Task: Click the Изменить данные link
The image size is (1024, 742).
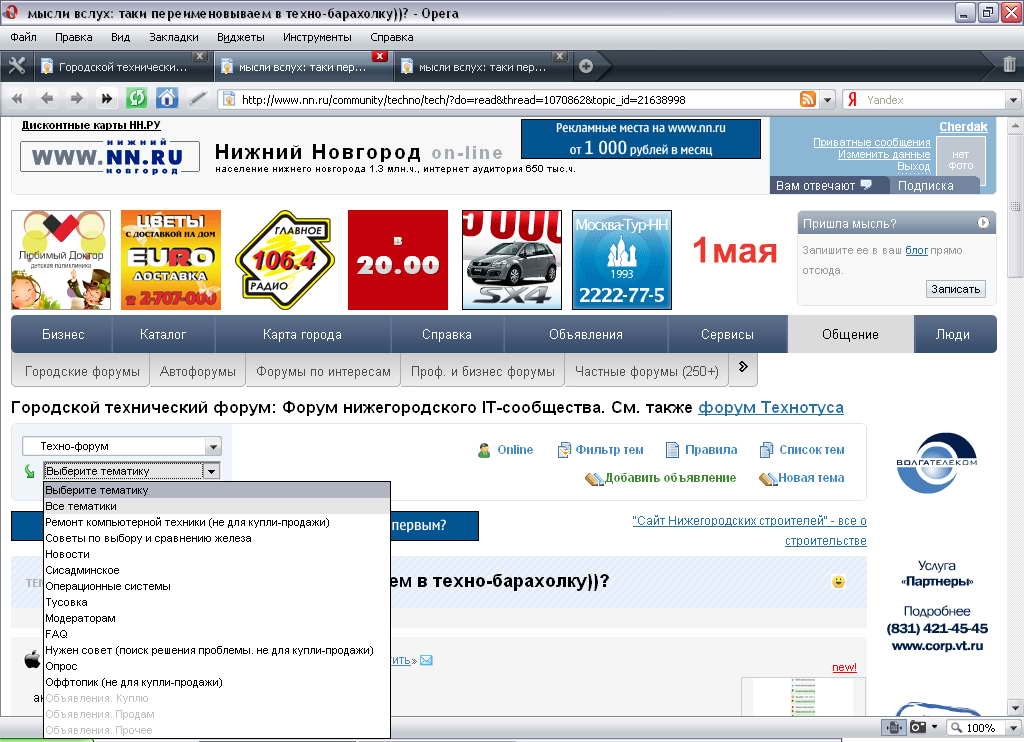Action: point(884,154)
